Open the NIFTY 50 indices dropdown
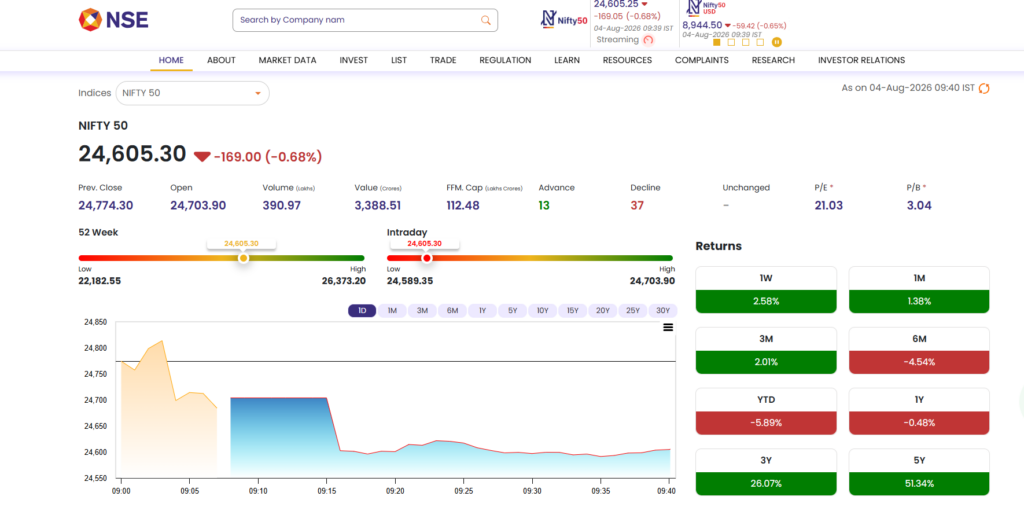This screenshot has height=511, width=1024. (x=193, y=93)
